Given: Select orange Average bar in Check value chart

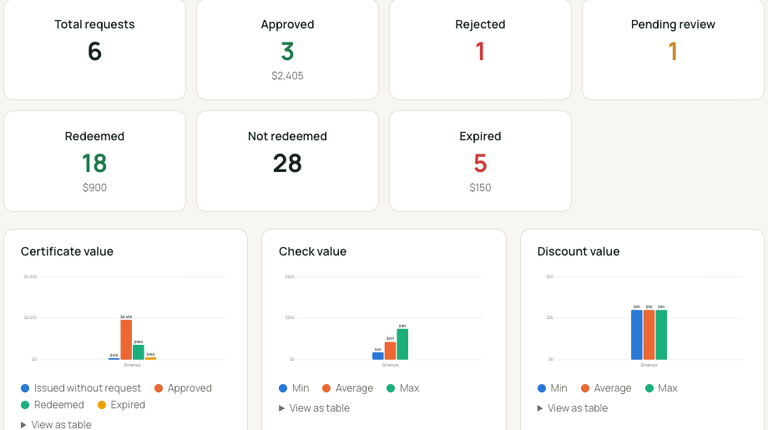Looking at the screenshot, I should coord(390,351).
